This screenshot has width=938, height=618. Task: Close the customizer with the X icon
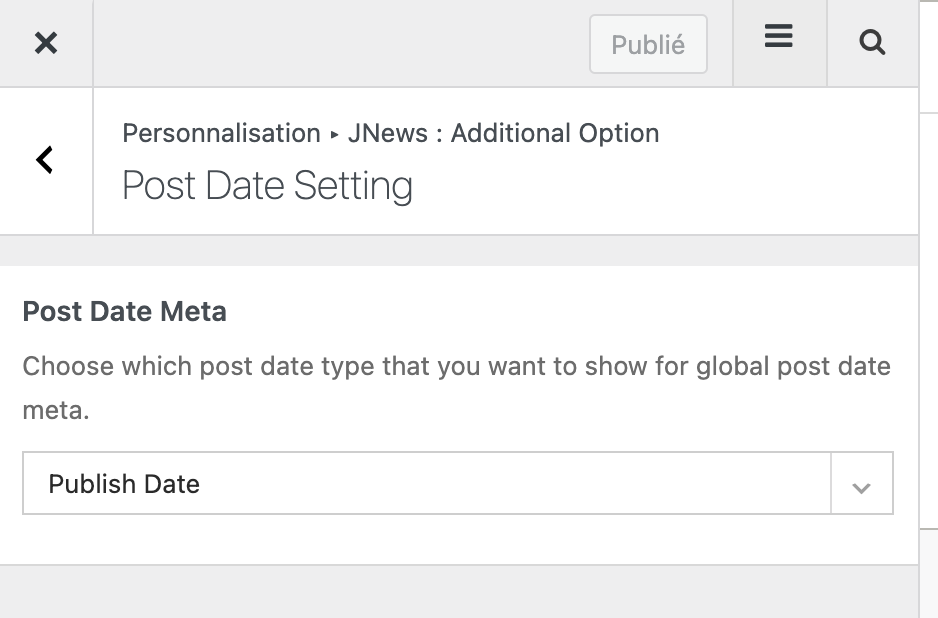pos(46,43)
